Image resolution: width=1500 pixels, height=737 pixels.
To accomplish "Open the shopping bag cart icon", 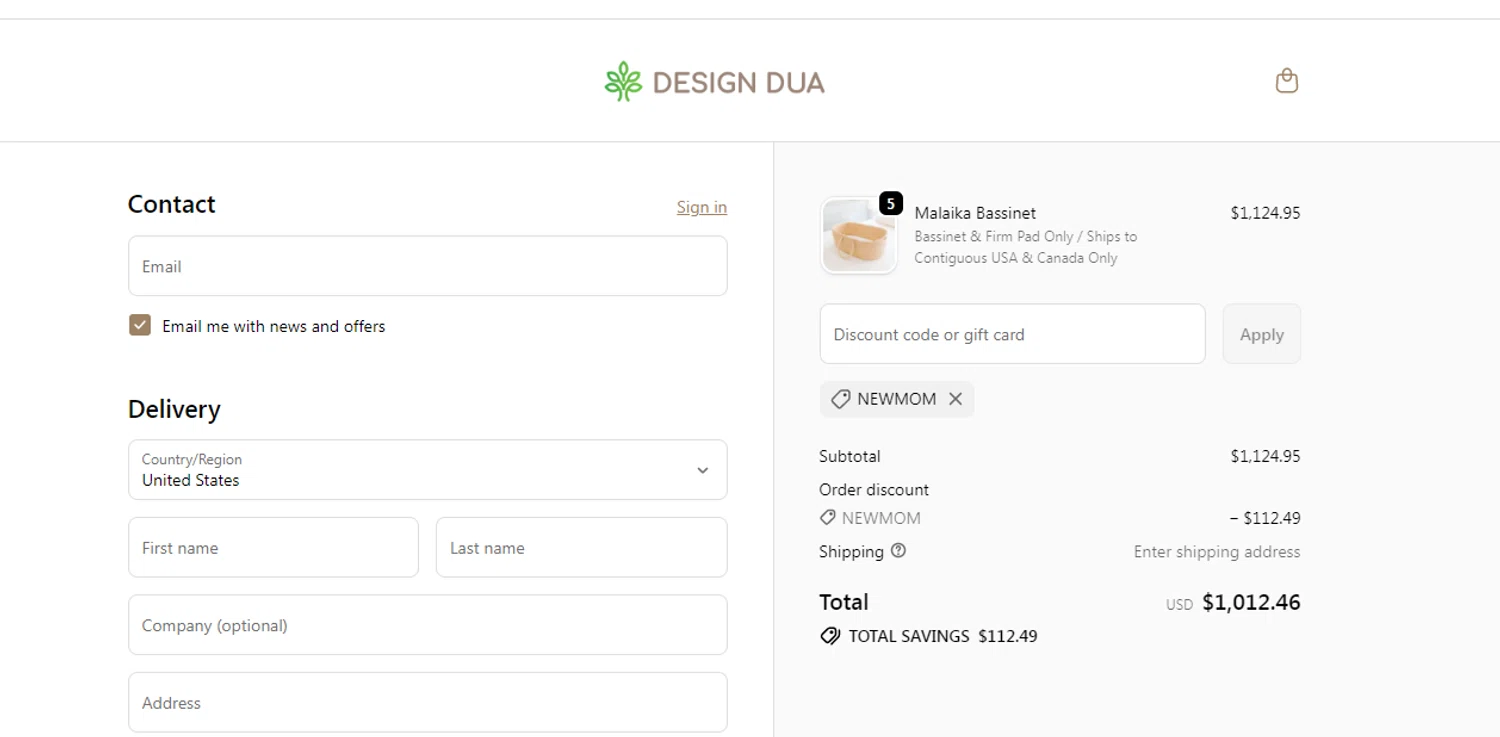I will point(1287,81).
